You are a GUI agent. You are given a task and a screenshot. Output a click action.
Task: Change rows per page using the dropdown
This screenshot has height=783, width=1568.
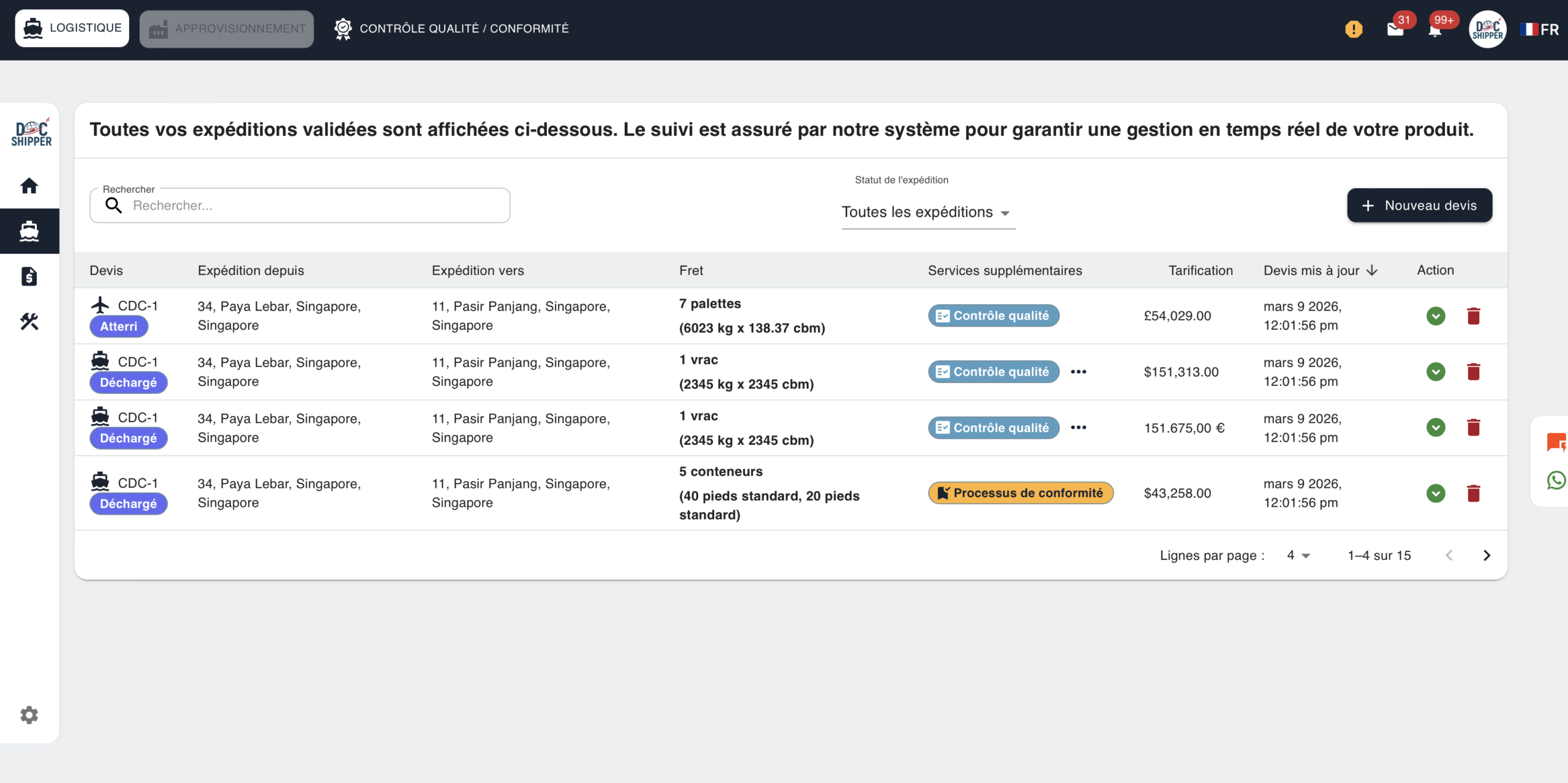click(1297, 555)
